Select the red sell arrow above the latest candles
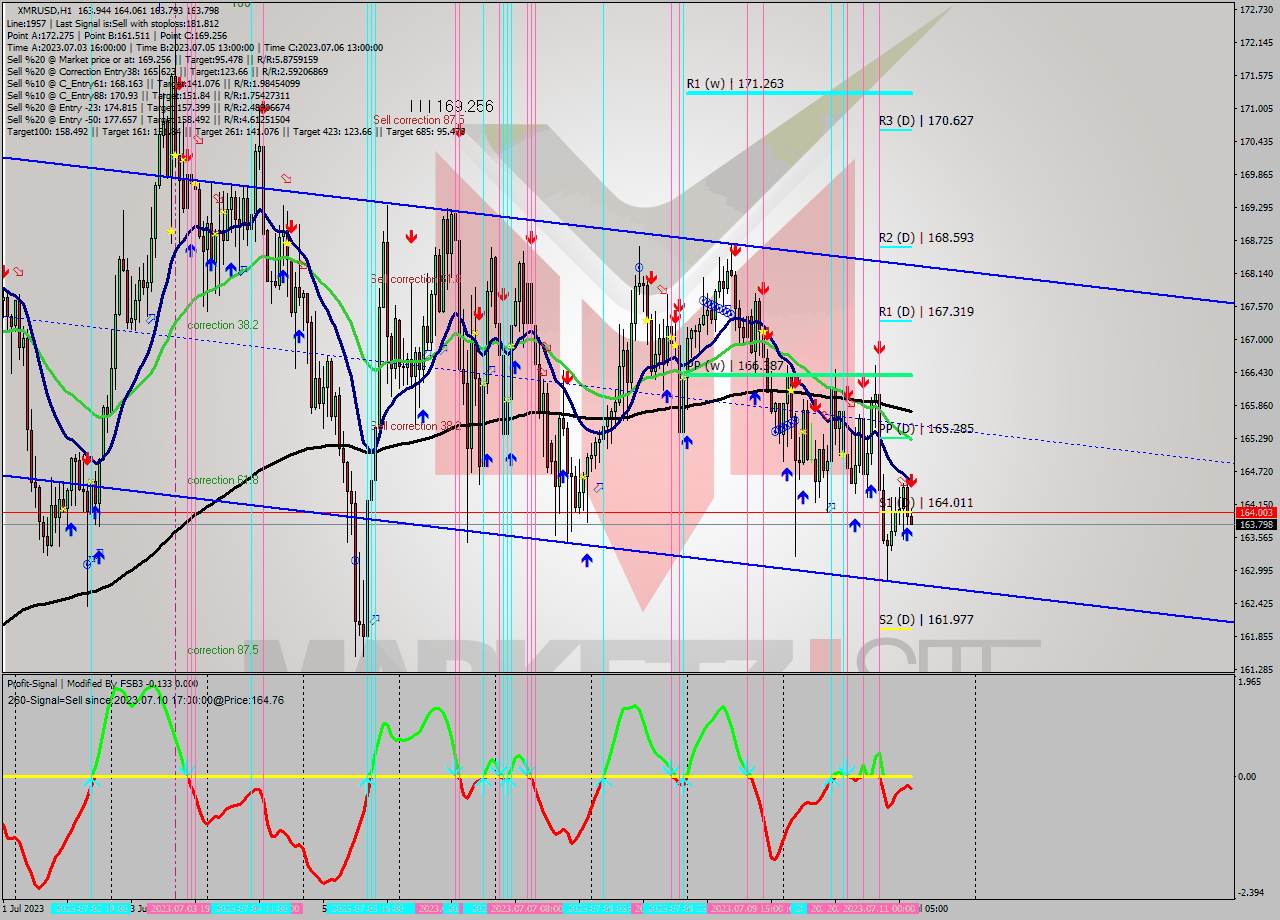Viewport: 1280px width, 920px height. 912,480
